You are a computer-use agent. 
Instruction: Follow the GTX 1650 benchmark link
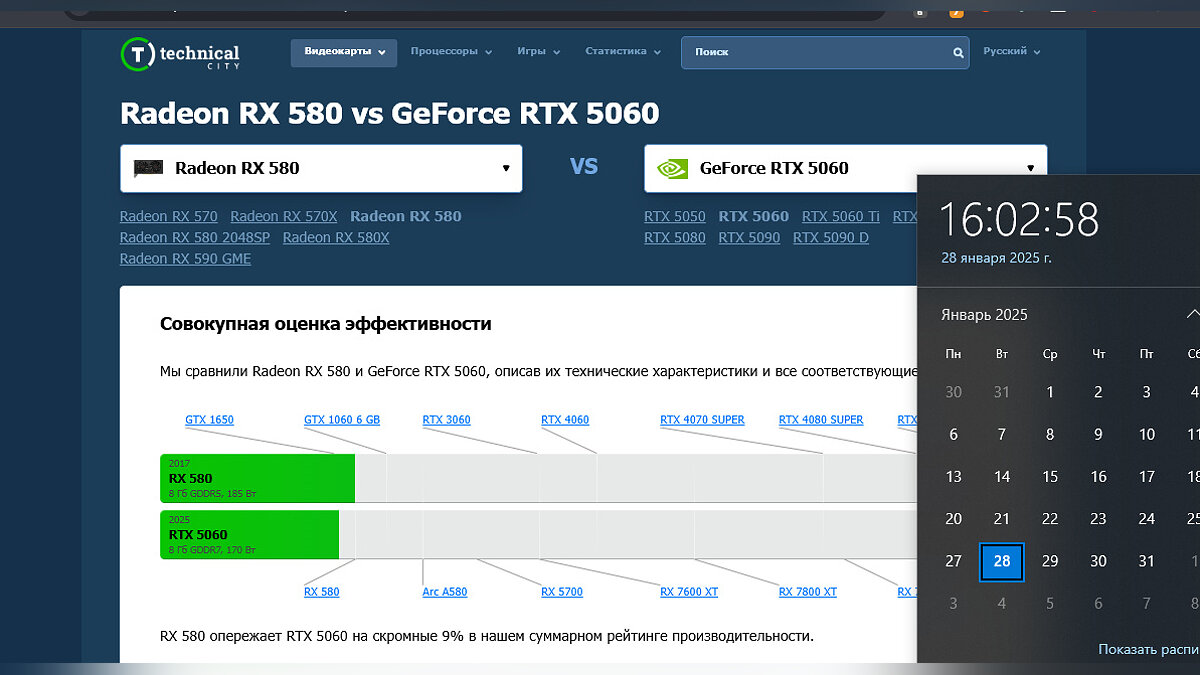tap(209, 420)
